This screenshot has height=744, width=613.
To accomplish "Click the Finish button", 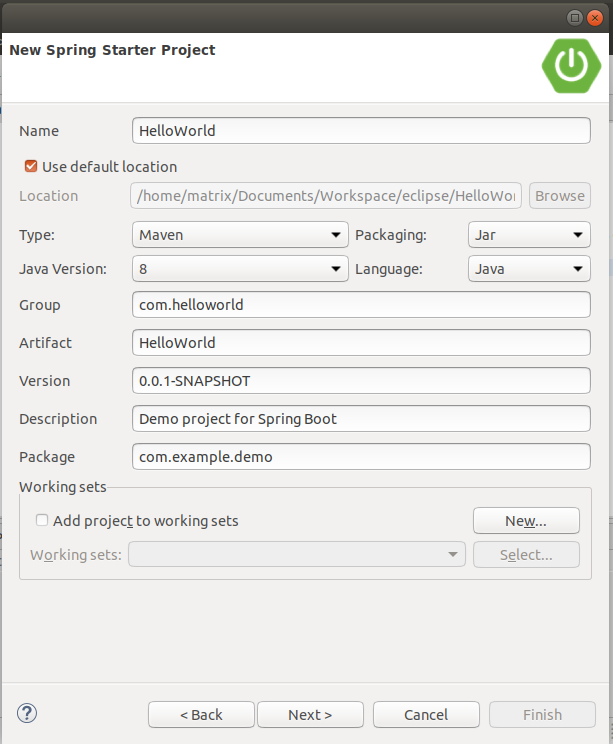I will tap(542, 715).
